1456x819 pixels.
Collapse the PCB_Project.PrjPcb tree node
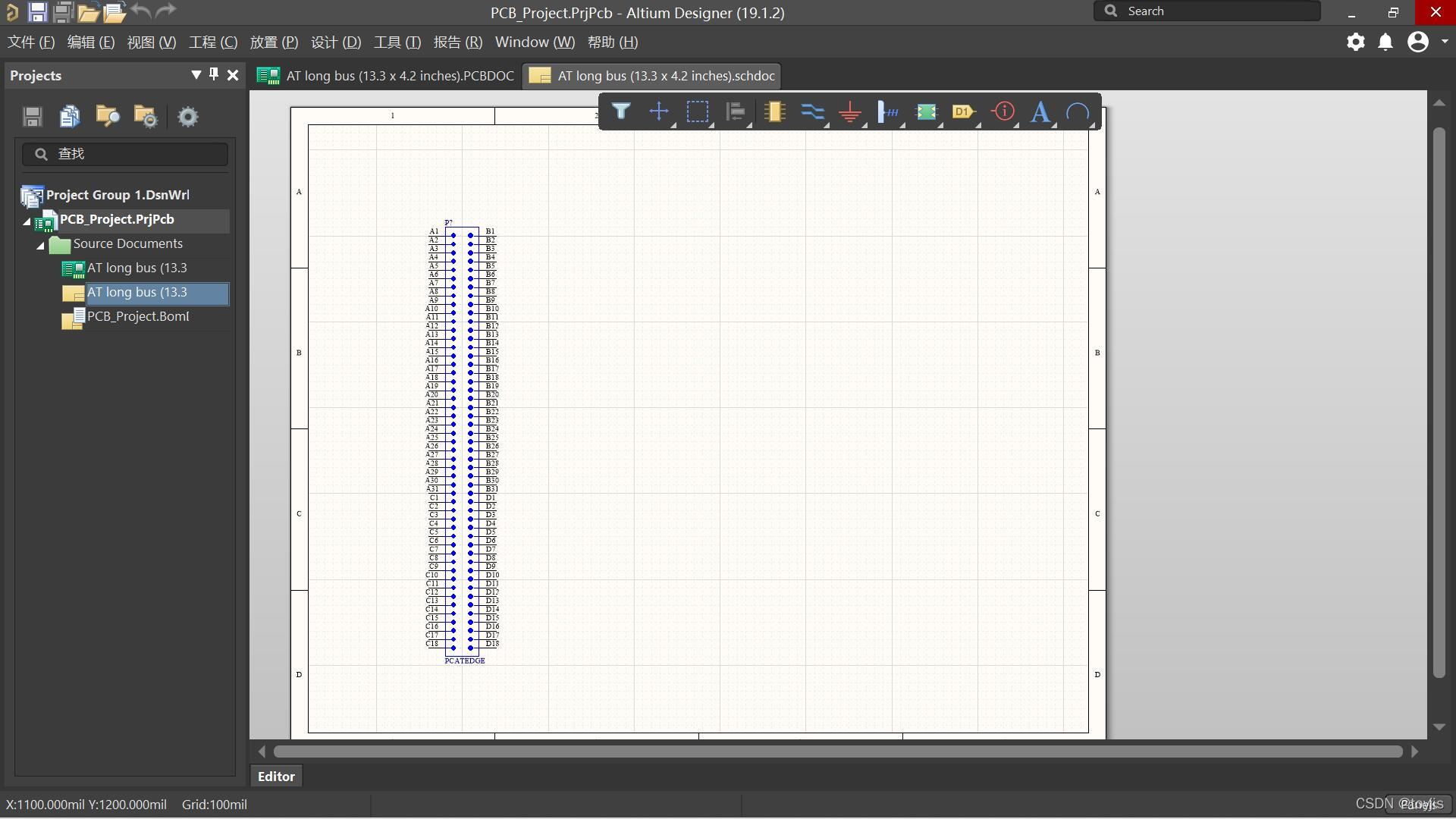coord(27,221)
